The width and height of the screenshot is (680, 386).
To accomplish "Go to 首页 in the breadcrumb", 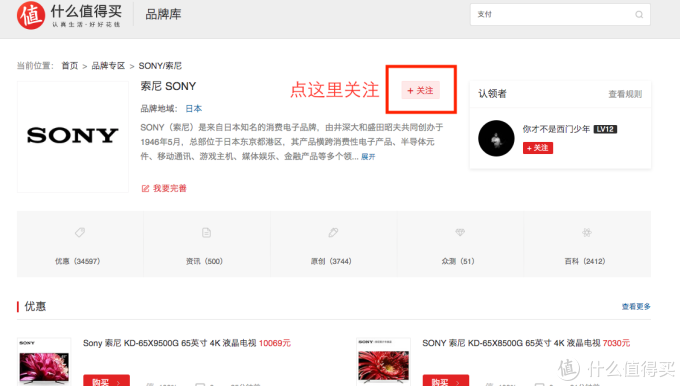I will (69, 65).
